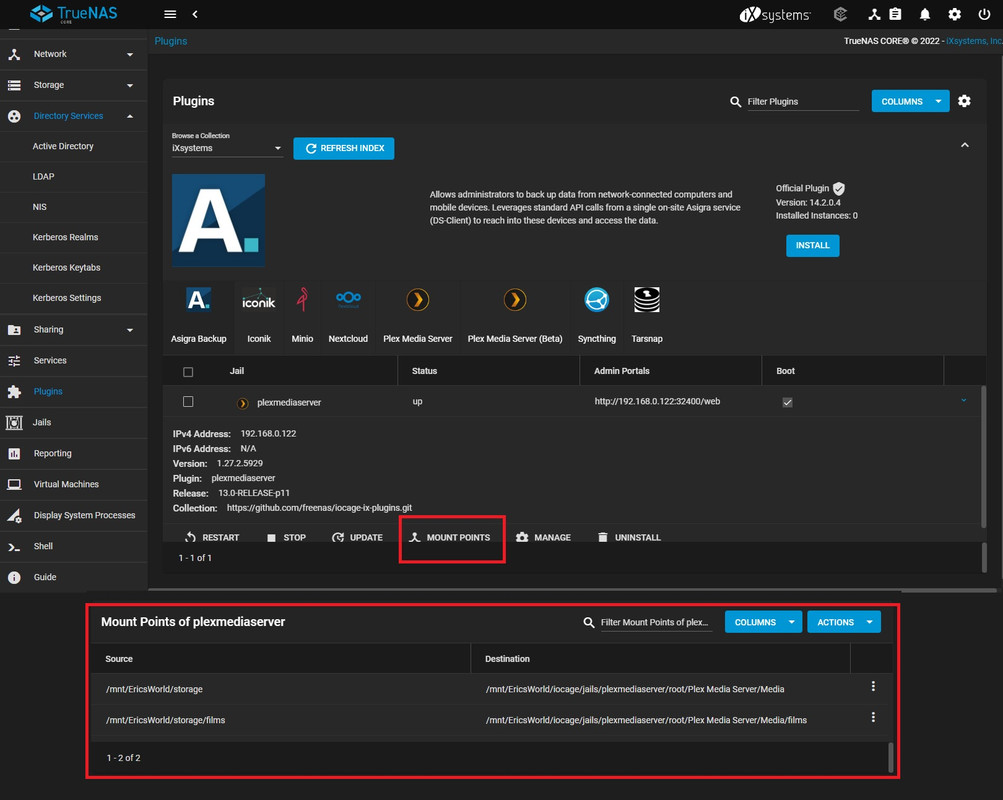Open MOUNT POINTS for plexmediaserver

(x=450, y=537)
